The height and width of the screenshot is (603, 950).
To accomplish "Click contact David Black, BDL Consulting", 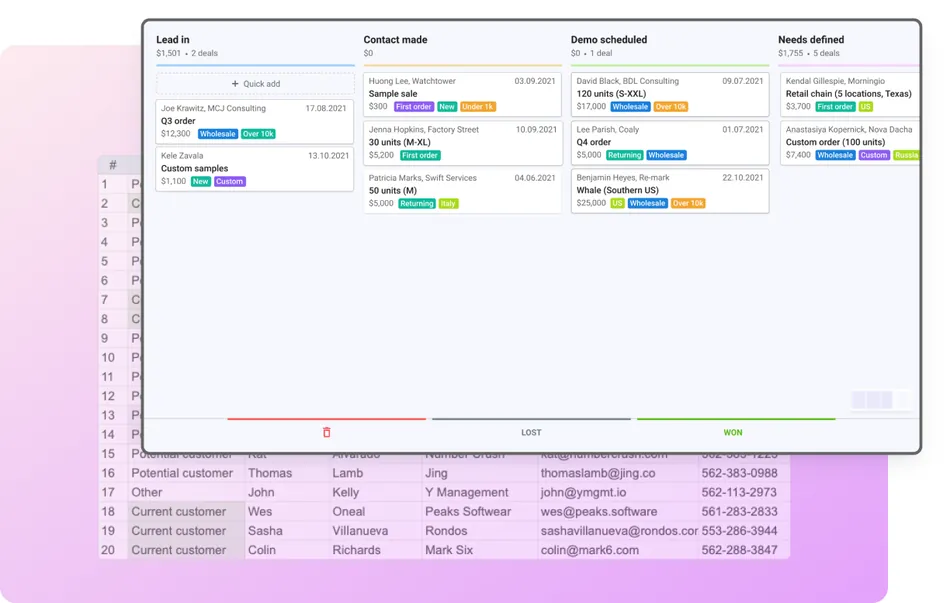I will coord(628,81).
